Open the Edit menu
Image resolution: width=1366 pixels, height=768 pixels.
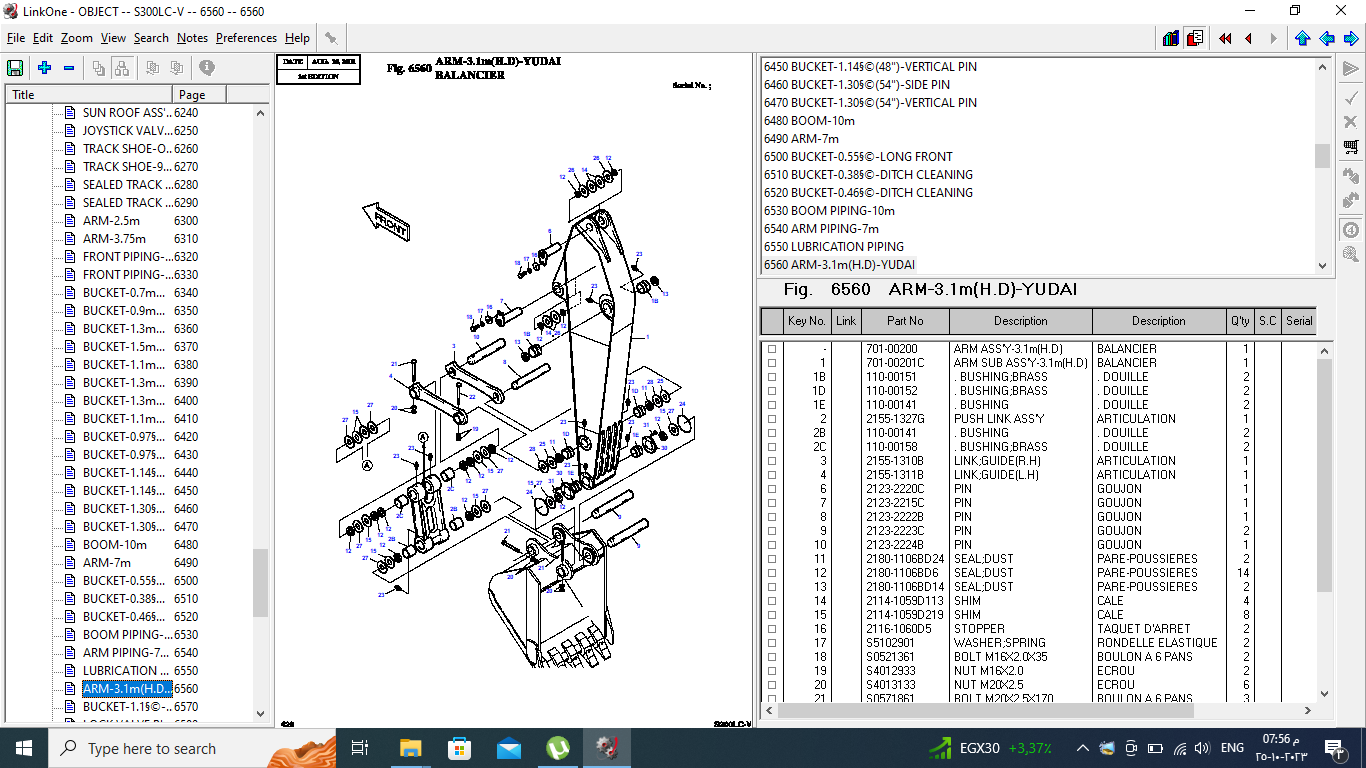point(42,38)
